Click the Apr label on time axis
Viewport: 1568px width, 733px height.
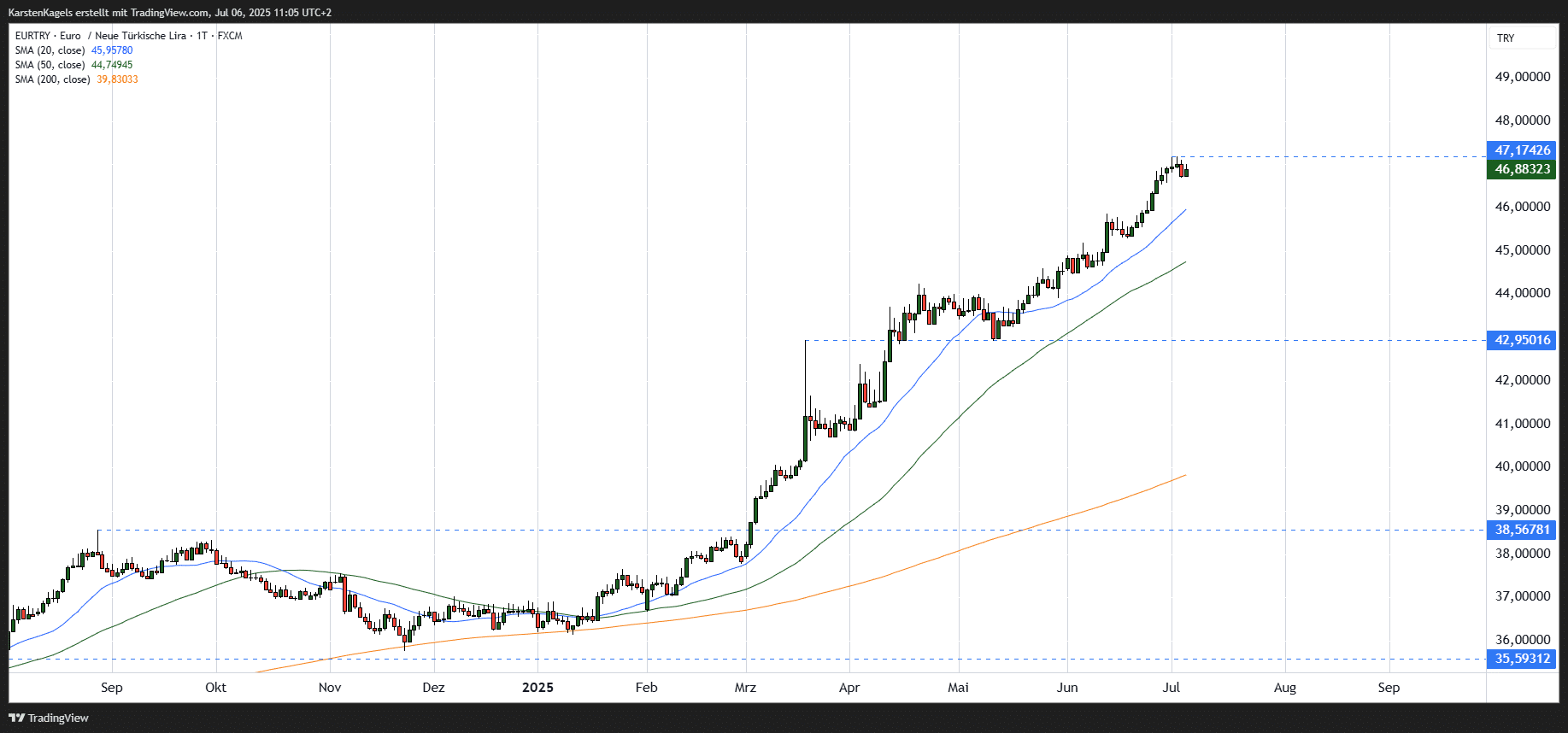849,688
